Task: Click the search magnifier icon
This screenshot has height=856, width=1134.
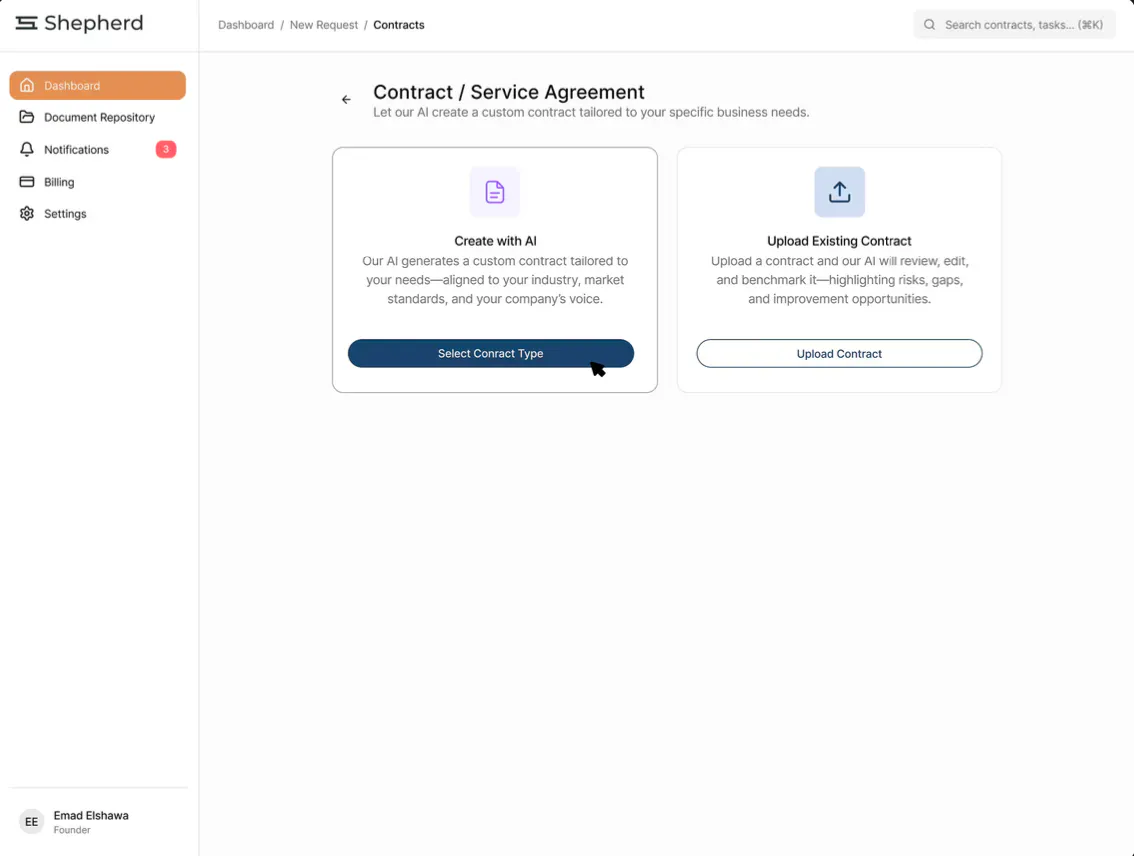Action: (929, 25)
